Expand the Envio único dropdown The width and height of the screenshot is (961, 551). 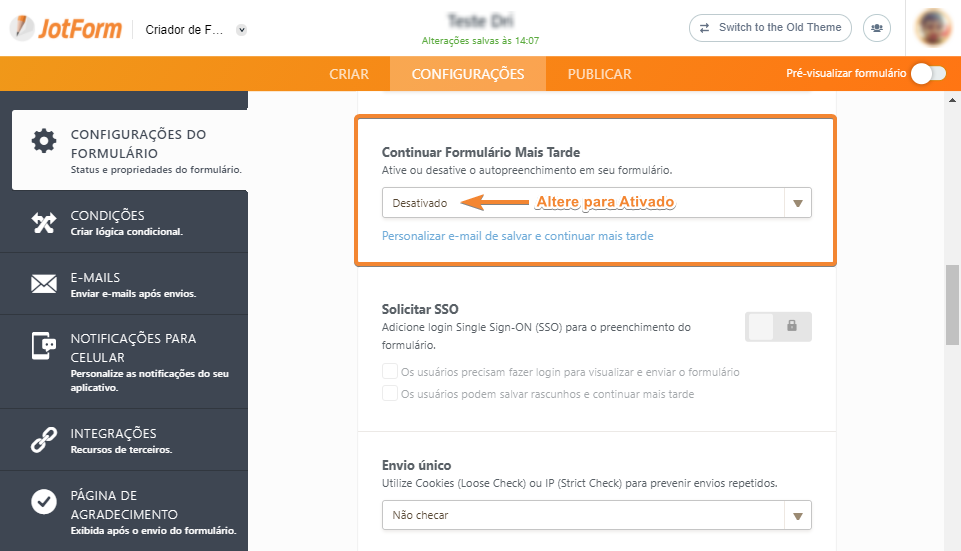596,516
